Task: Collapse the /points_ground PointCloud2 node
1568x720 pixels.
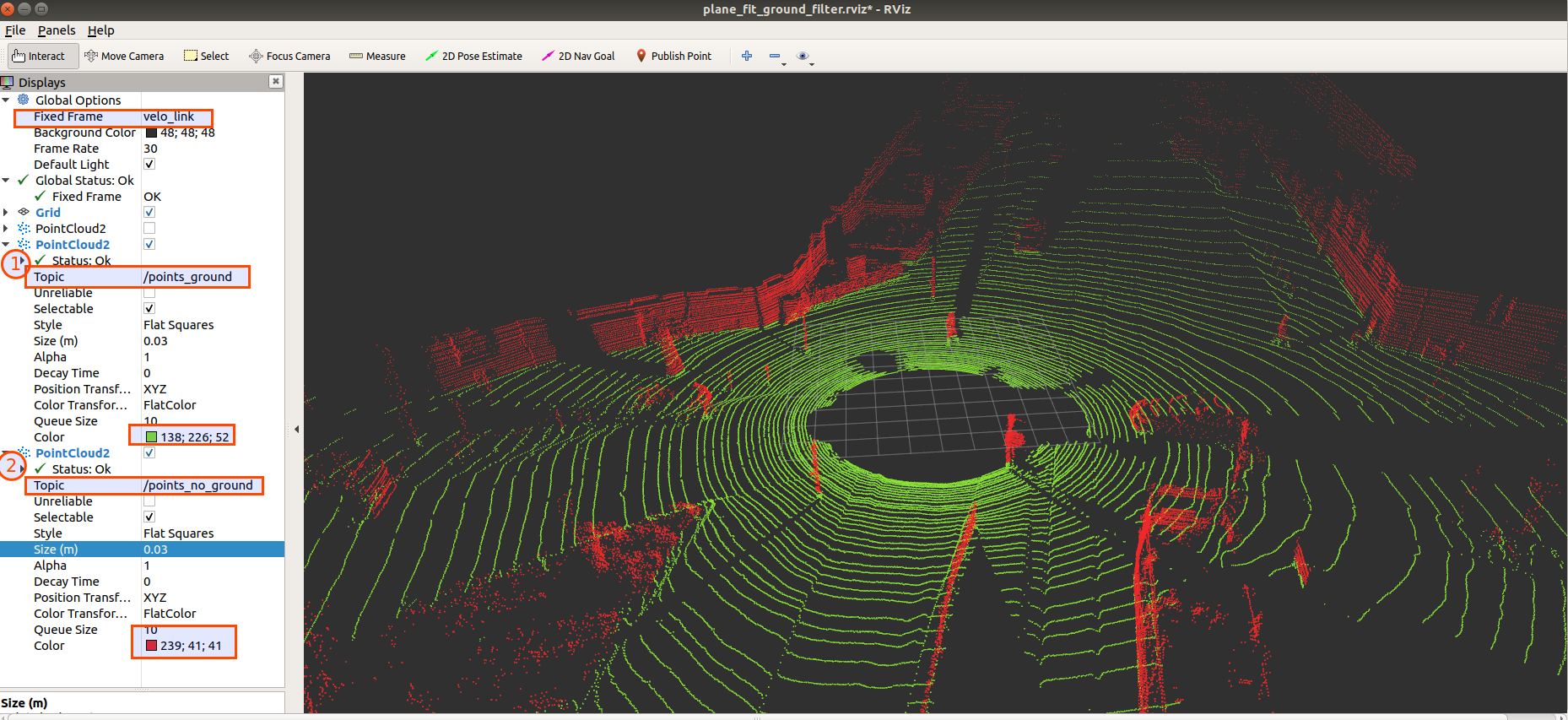Action: click(6, 244)
